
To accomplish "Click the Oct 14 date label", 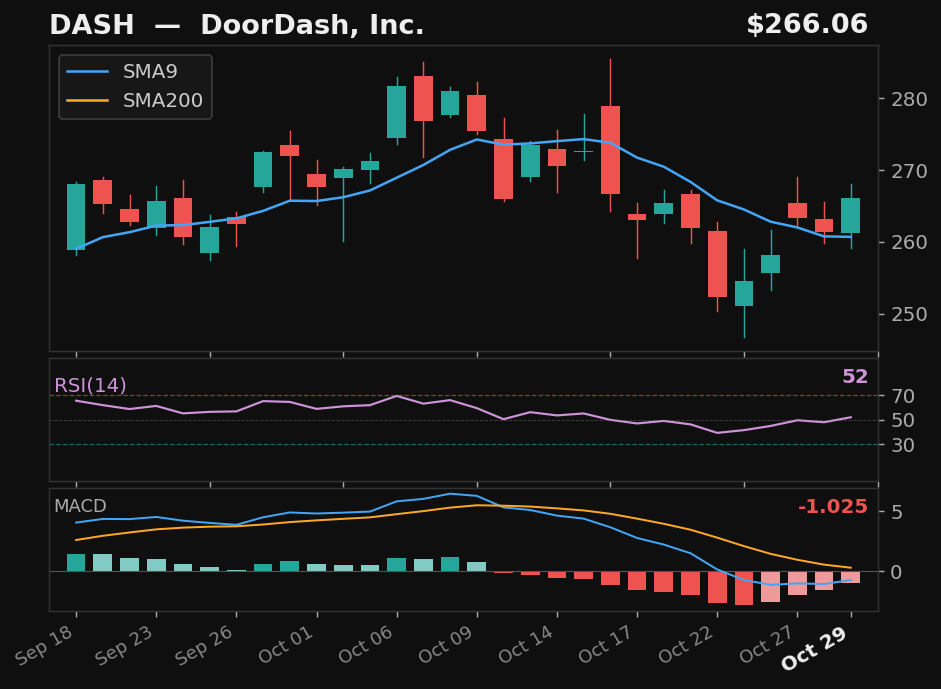I will tap(526, 644).
